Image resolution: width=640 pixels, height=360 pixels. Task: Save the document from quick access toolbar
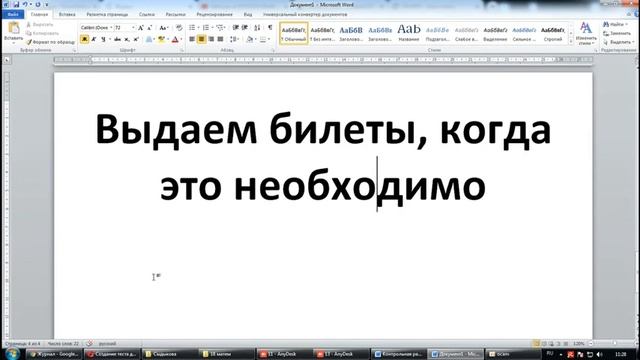click(x=16, y=4)
